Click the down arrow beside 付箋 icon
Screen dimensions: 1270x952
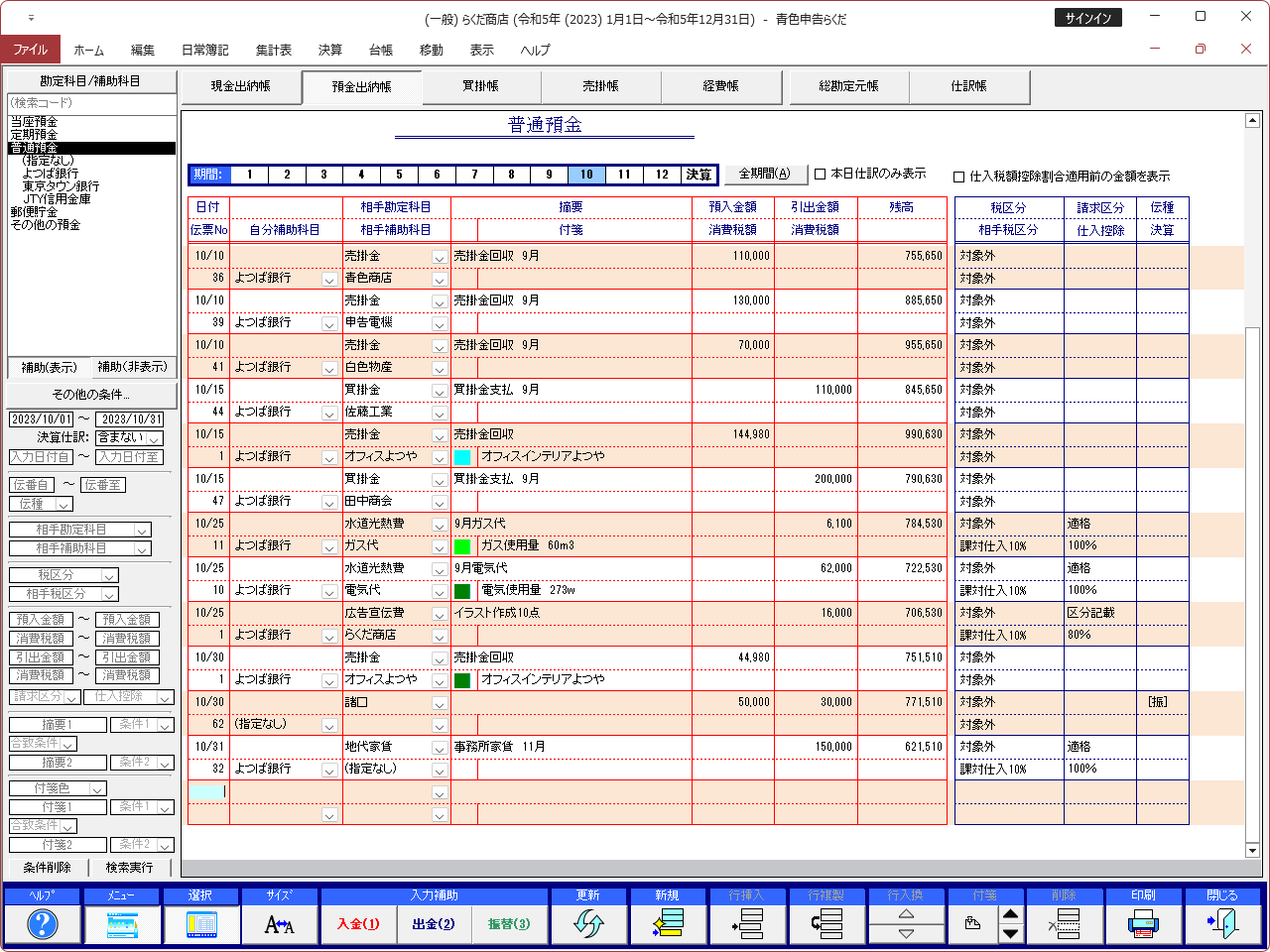coord(1010,934)
